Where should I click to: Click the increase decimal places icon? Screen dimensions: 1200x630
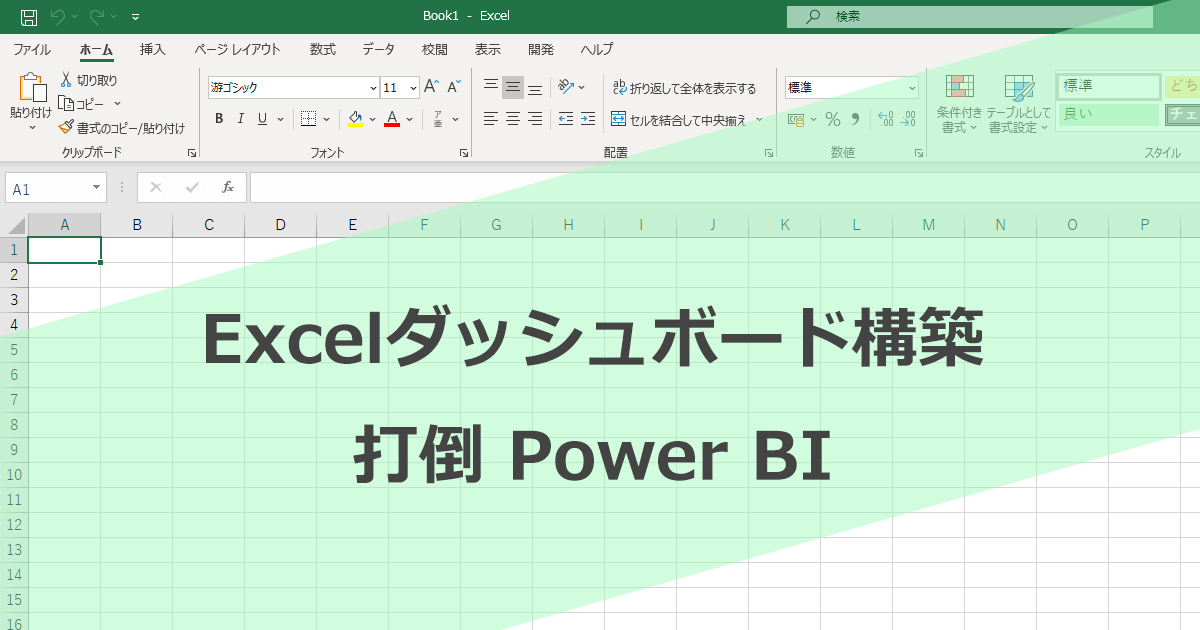[886, 120]
